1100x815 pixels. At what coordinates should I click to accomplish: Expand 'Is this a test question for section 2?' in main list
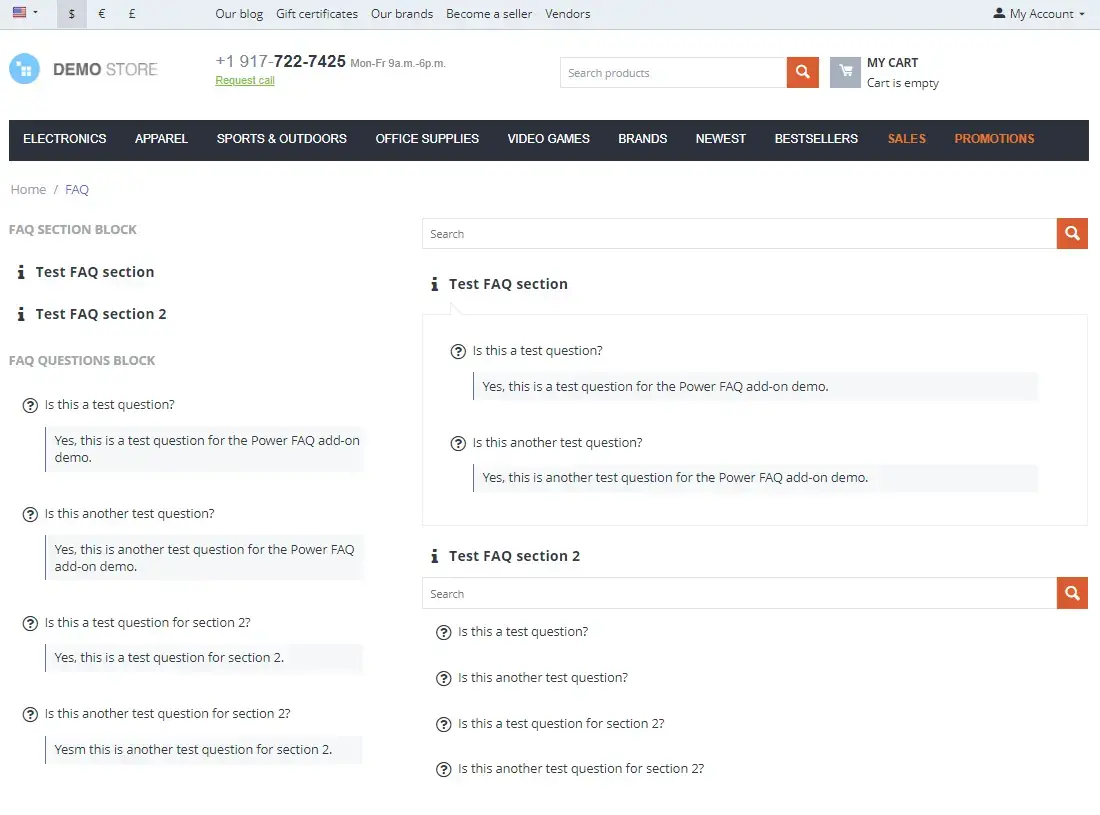click(561, 723)
